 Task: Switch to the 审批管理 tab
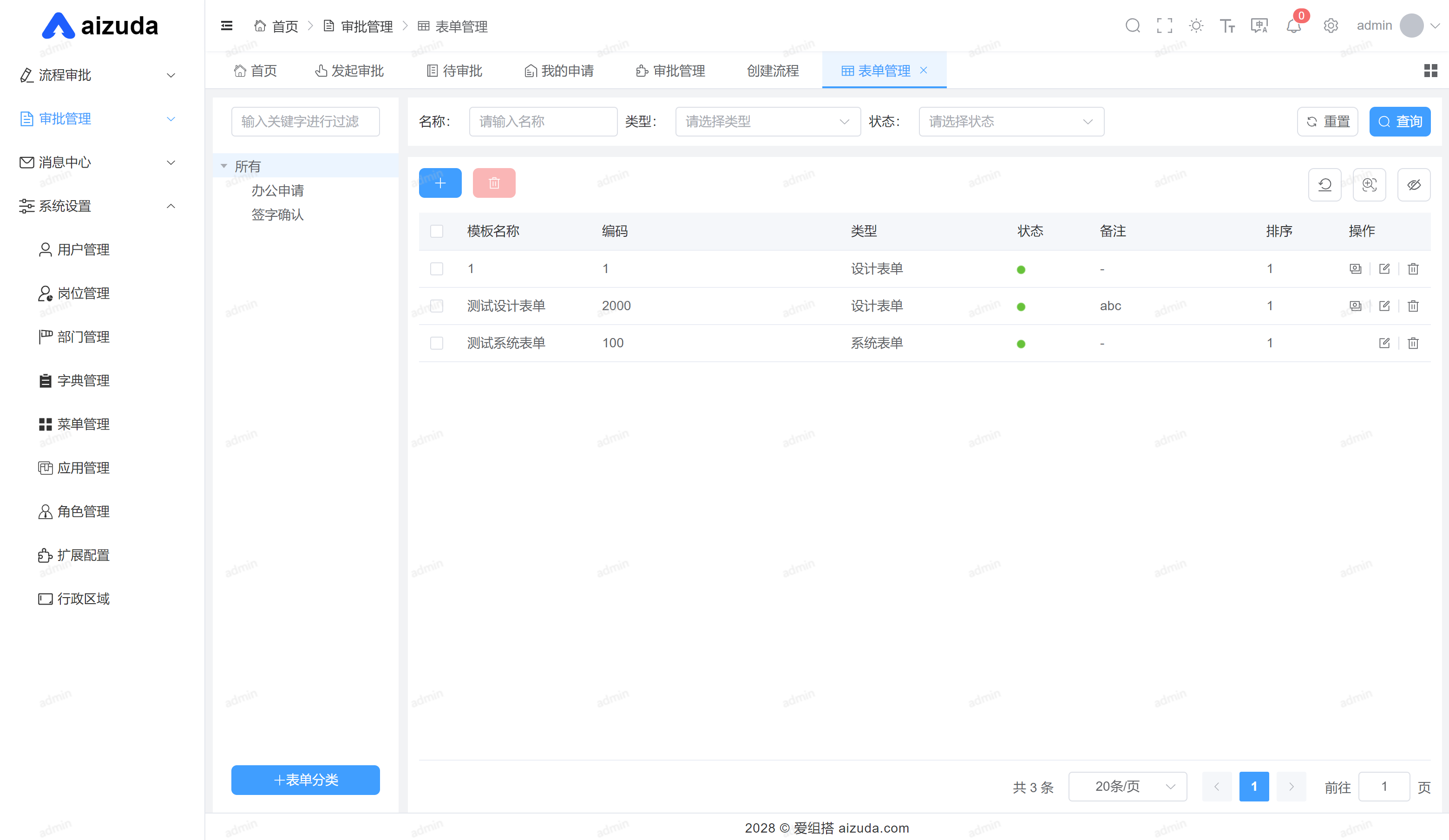tap(670, 71)
